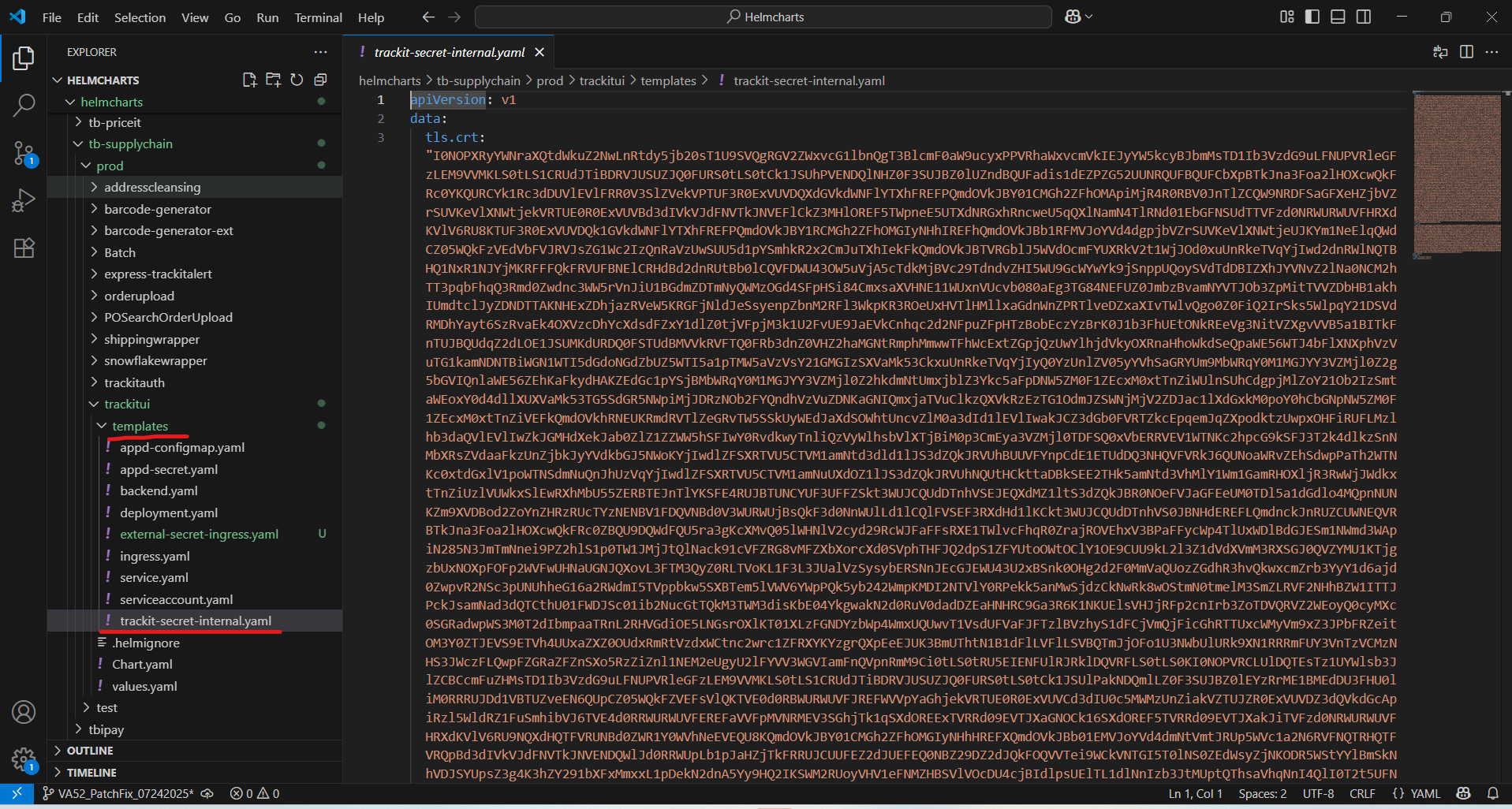Open the Search view in activity bar
Viewport: 1512px width, 809px height.
pos(24,105)
